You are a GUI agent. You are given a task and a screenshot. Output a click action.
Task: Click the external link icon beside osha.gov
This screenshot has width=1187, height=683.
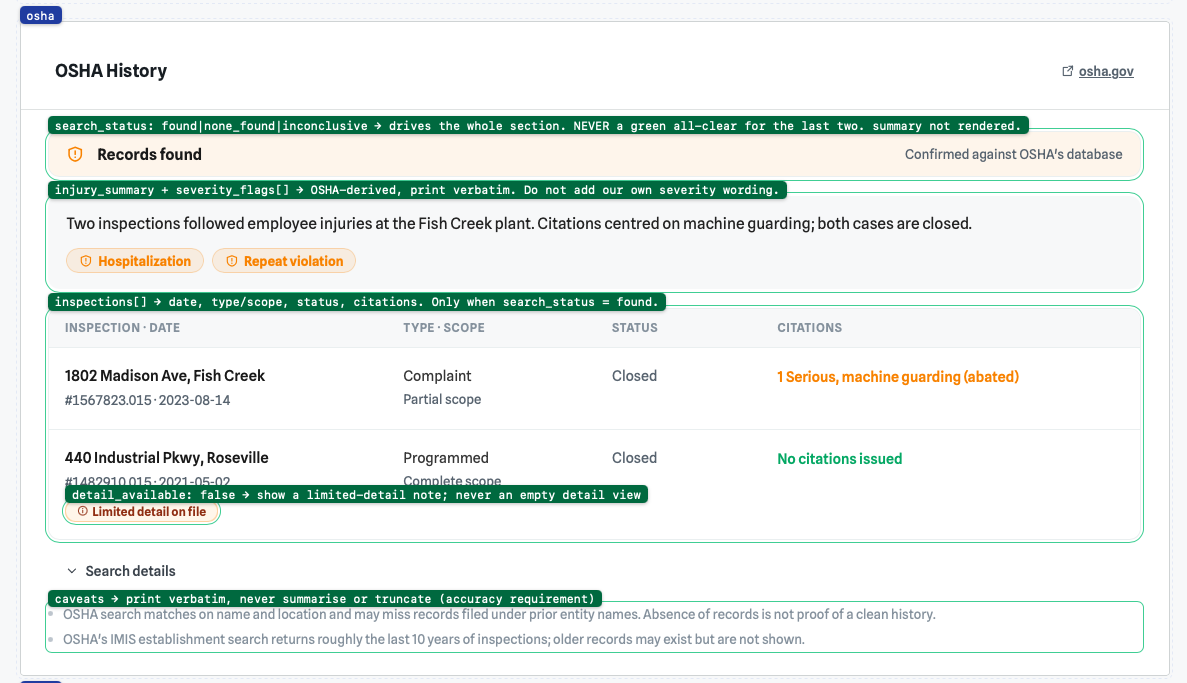(x=1067, y=71)
